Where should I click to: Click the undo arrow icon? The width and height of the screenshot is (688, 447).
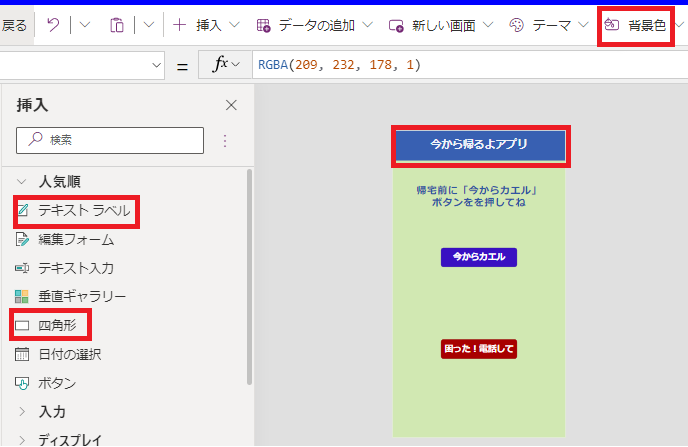(53, 25)
